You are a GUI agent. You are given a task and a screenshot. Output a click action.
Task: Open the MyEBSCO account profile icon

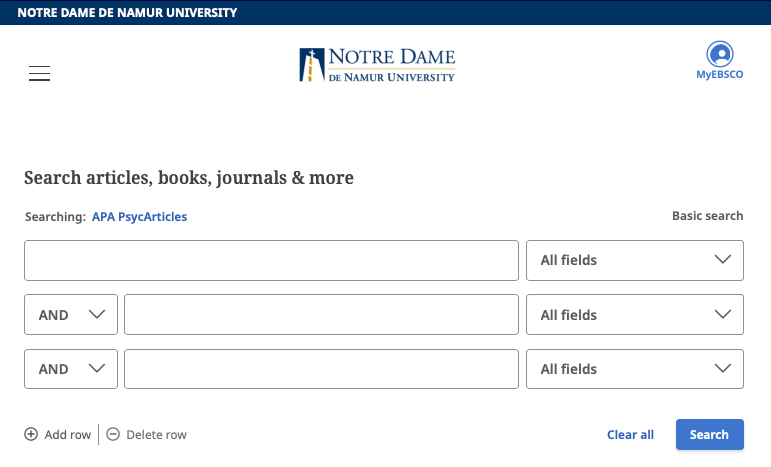(x=719, y=54)
